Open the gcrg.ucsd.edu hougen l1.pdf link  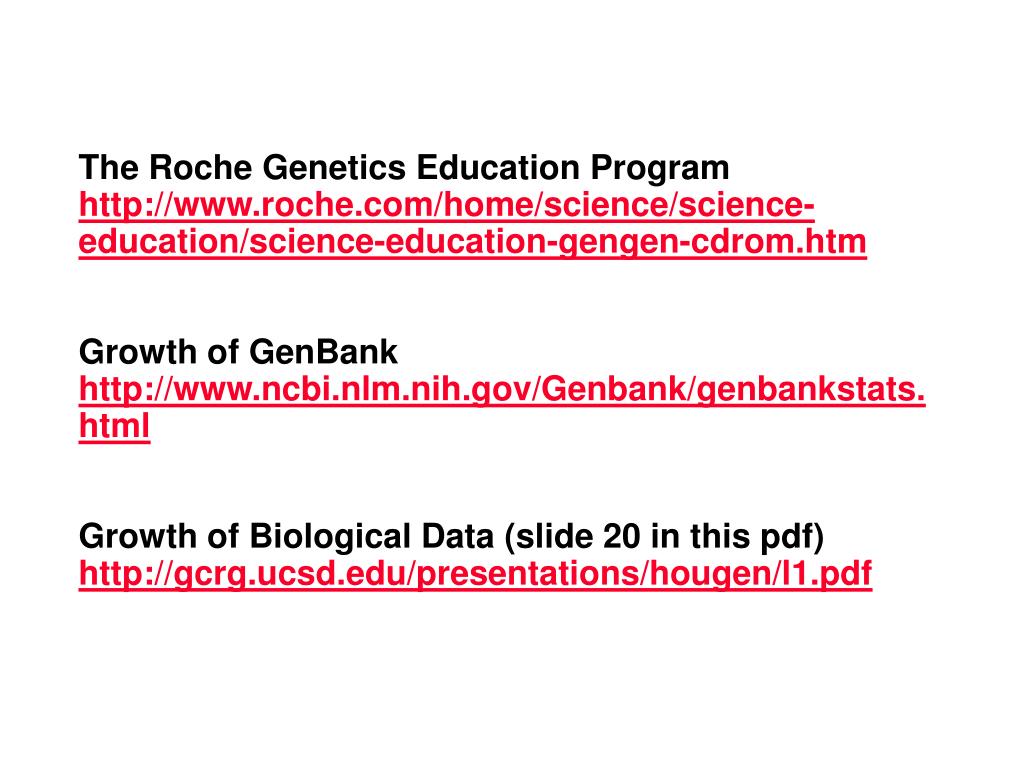pyautogui.click(x=475, y=574)
